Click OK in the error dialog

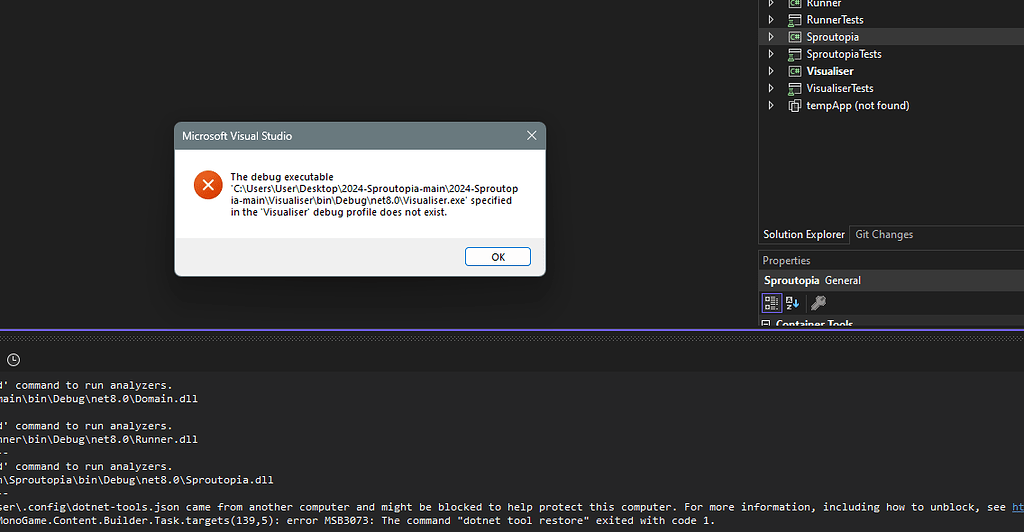[x=497, y=257]
